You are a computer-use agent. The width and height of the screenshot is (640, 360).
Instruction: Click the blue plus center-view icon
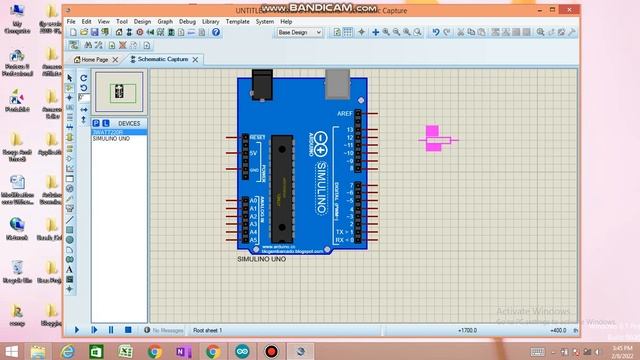(375, 32)
